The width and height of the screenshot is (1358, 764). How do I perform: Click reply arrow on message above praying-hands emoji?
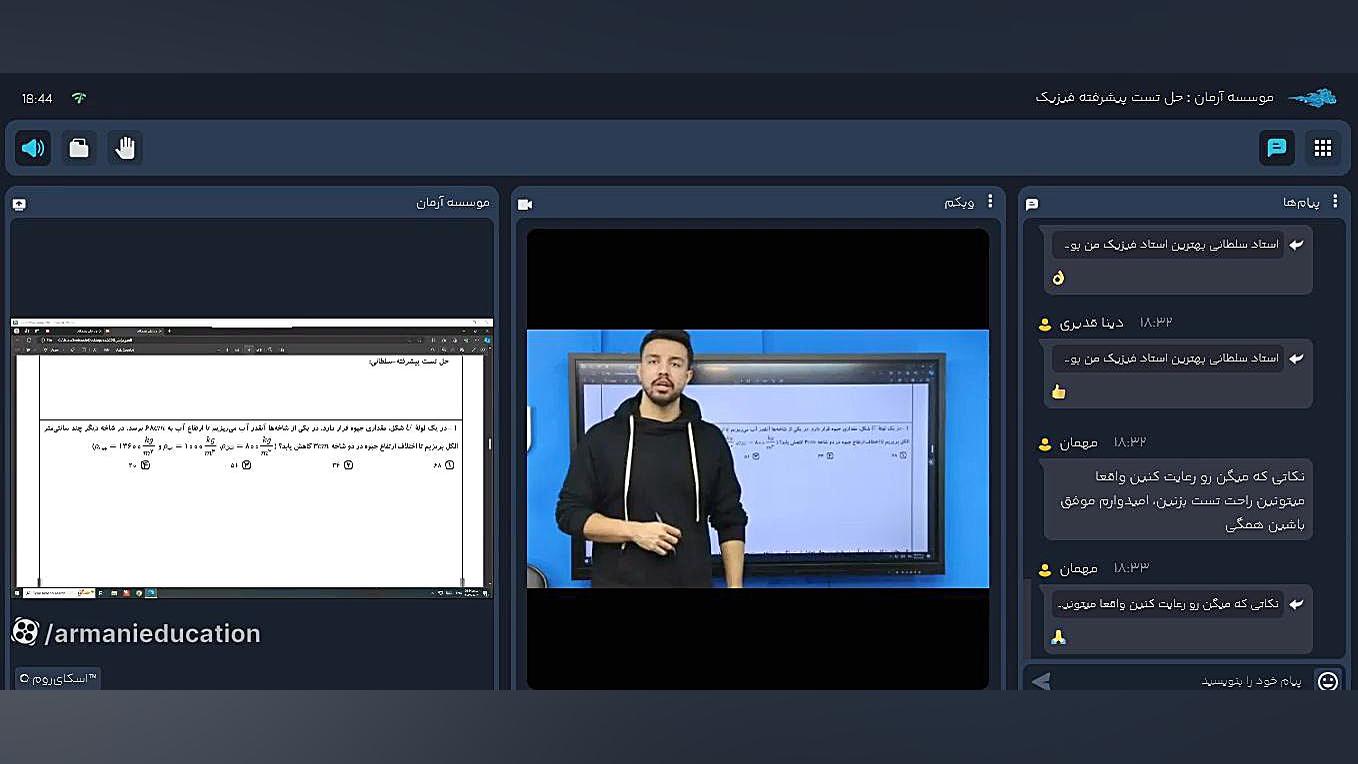click(x=1296, y=604)
